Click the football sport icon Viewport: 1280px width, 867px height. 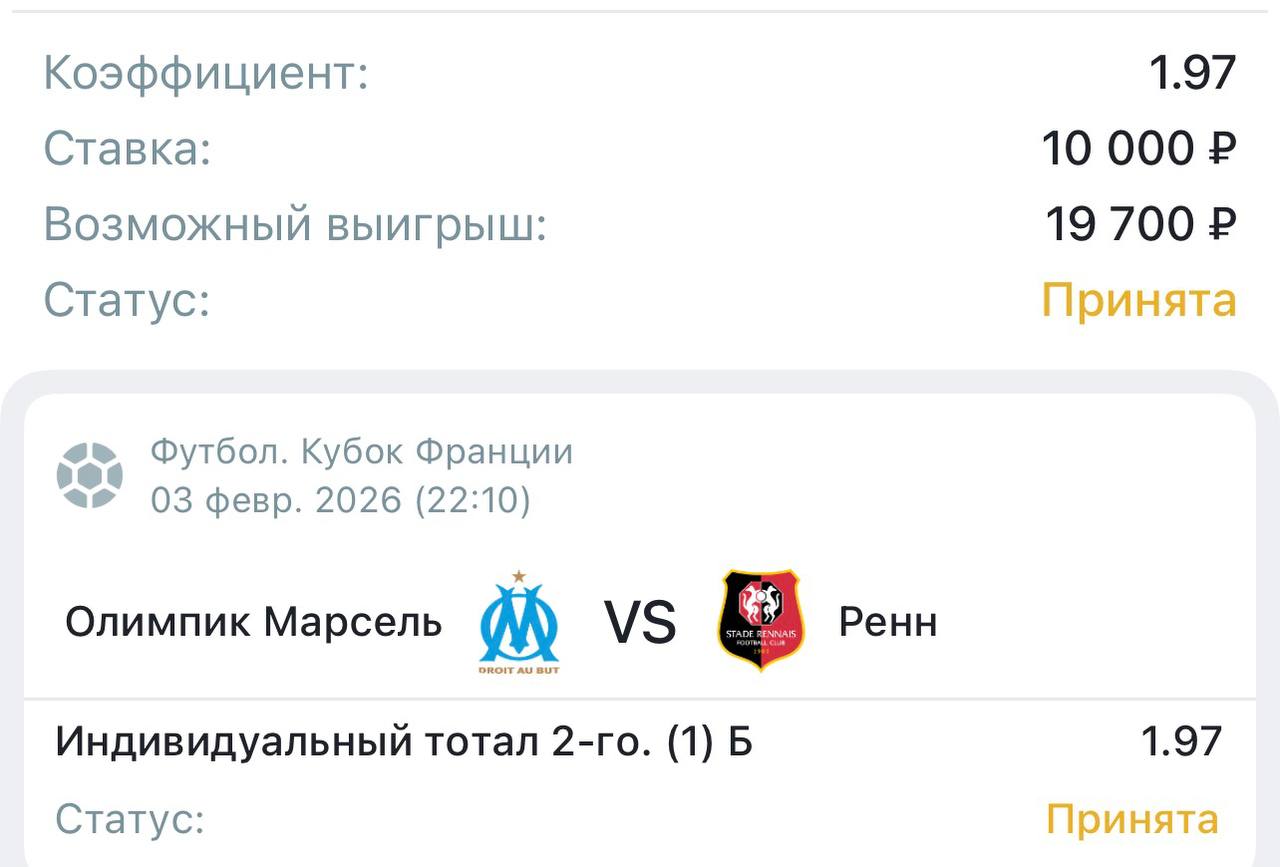click(90, 475)
